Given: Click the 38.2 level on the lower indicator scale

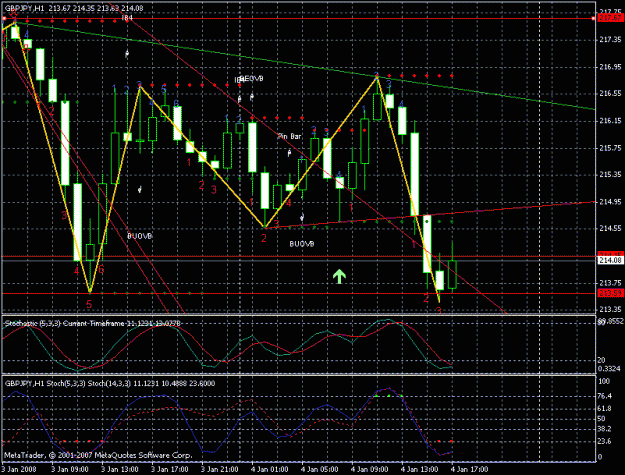Looking at the screenshot, I should coord(605,429).
